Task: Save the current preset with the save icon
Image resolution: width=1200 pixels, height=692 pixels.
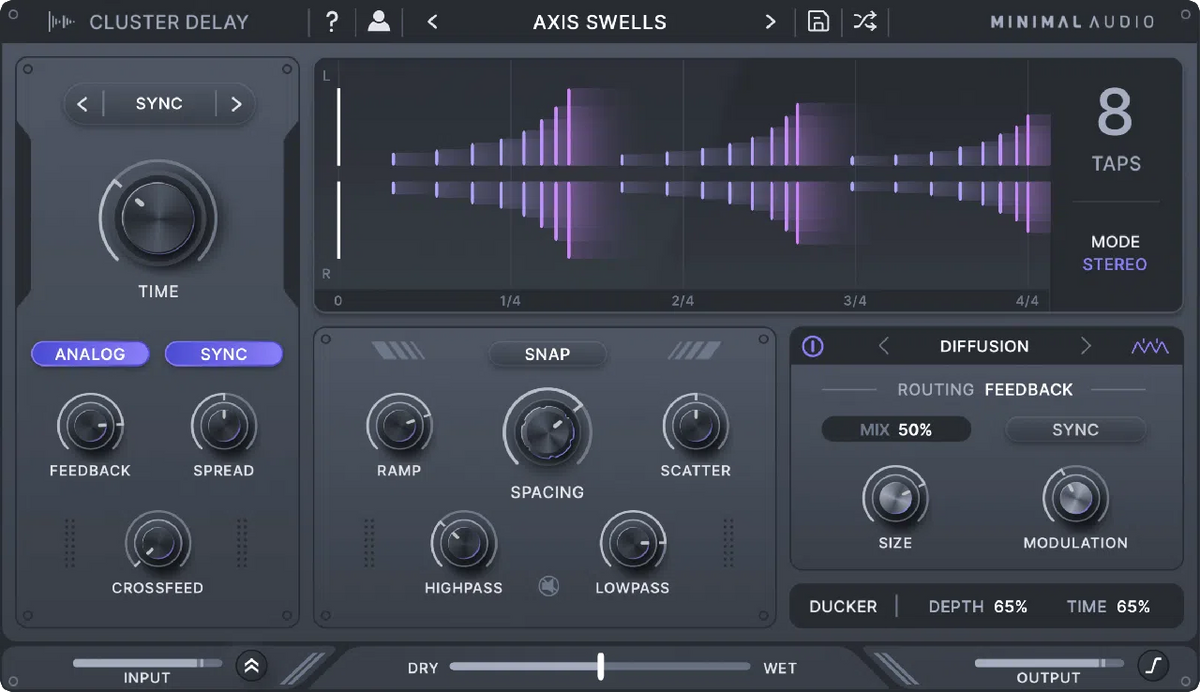Action: pyautogui.click(x=818, y=21)
